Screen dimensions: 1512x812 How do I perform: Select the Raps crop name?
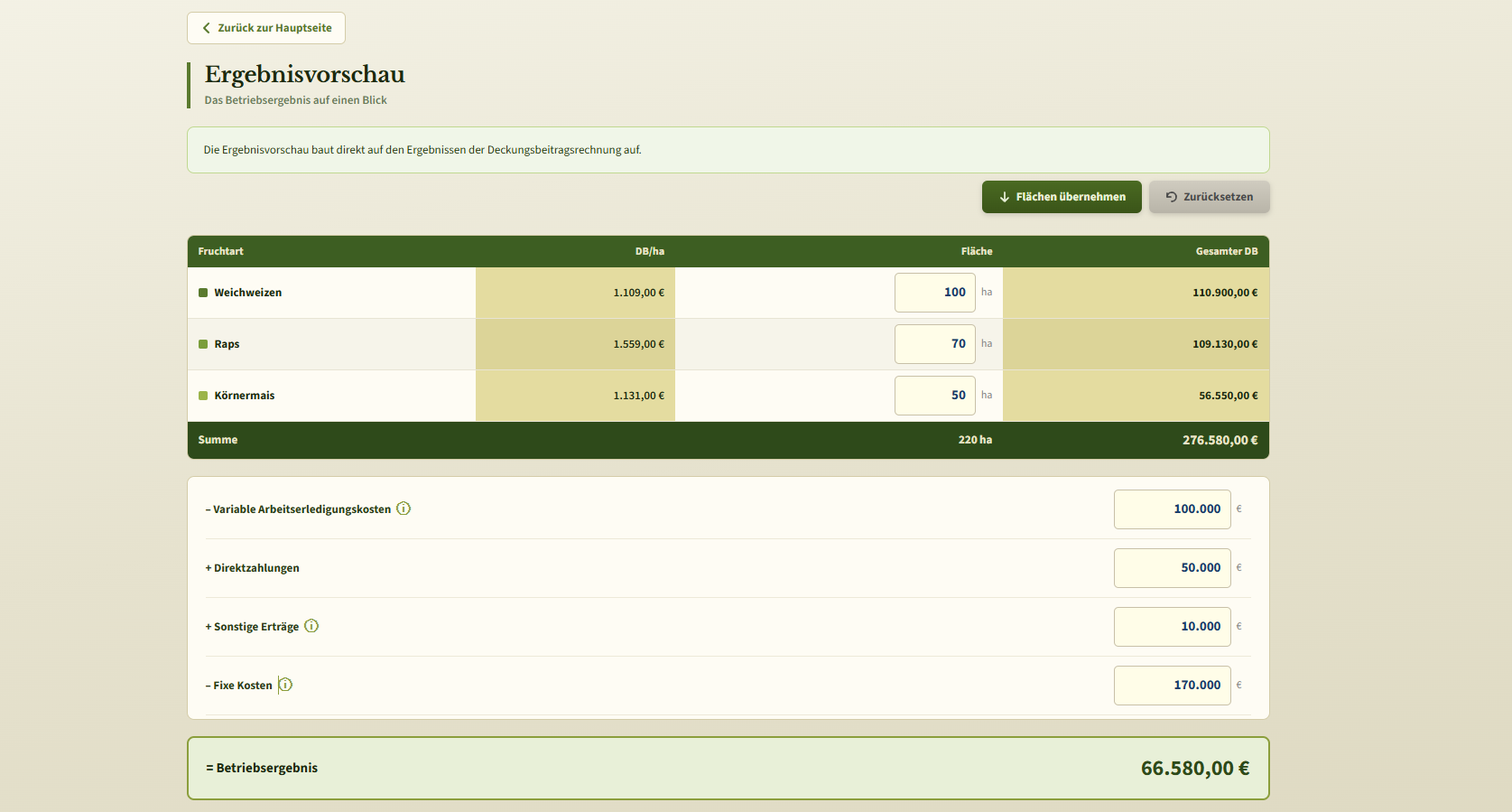point(227,344)
